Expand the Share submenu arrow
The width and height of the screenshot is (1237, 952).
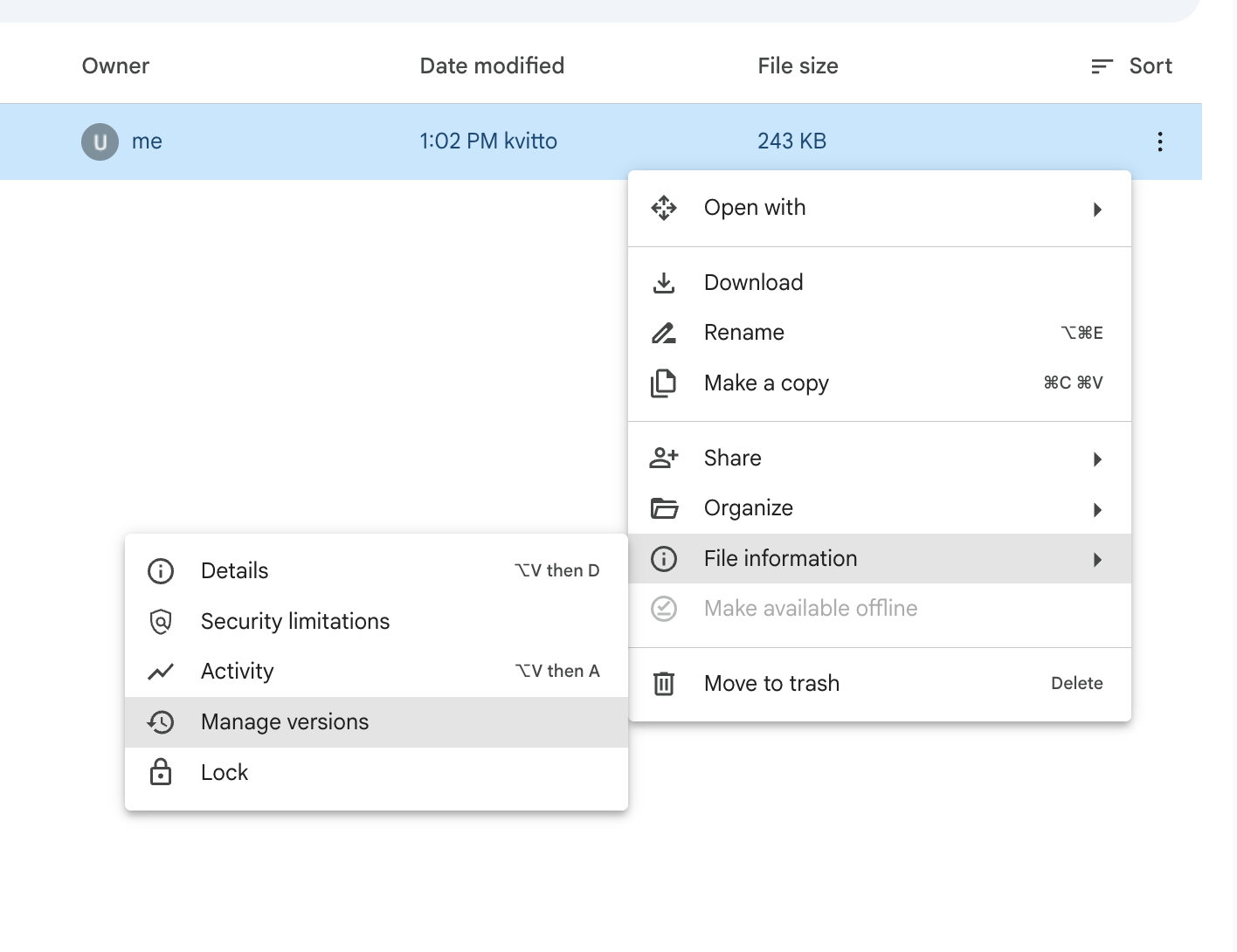pyautogui.click(x=1097, y=459)
